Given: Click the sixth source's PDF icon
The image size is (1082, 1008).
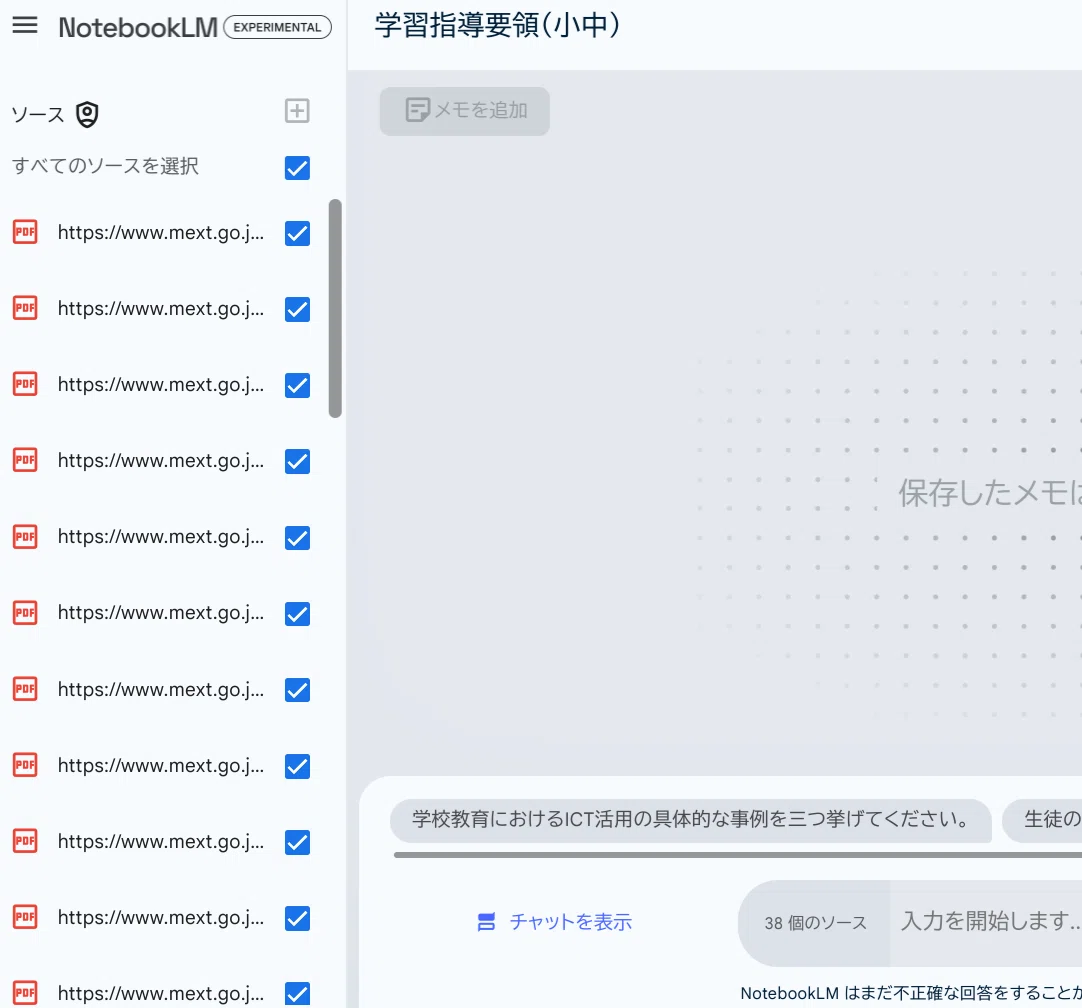Looking at the screenshot, I should click(x=26, y=612).
